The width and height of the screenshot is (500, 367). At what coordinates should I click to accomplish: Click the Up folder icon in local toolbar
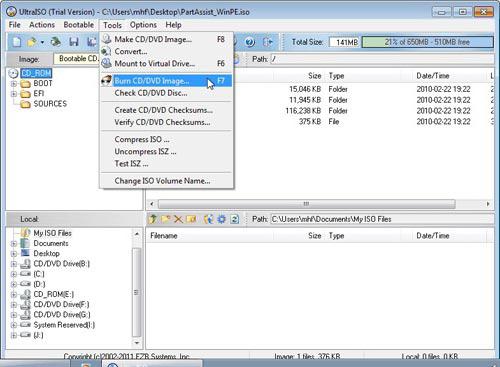click(153, 219)
